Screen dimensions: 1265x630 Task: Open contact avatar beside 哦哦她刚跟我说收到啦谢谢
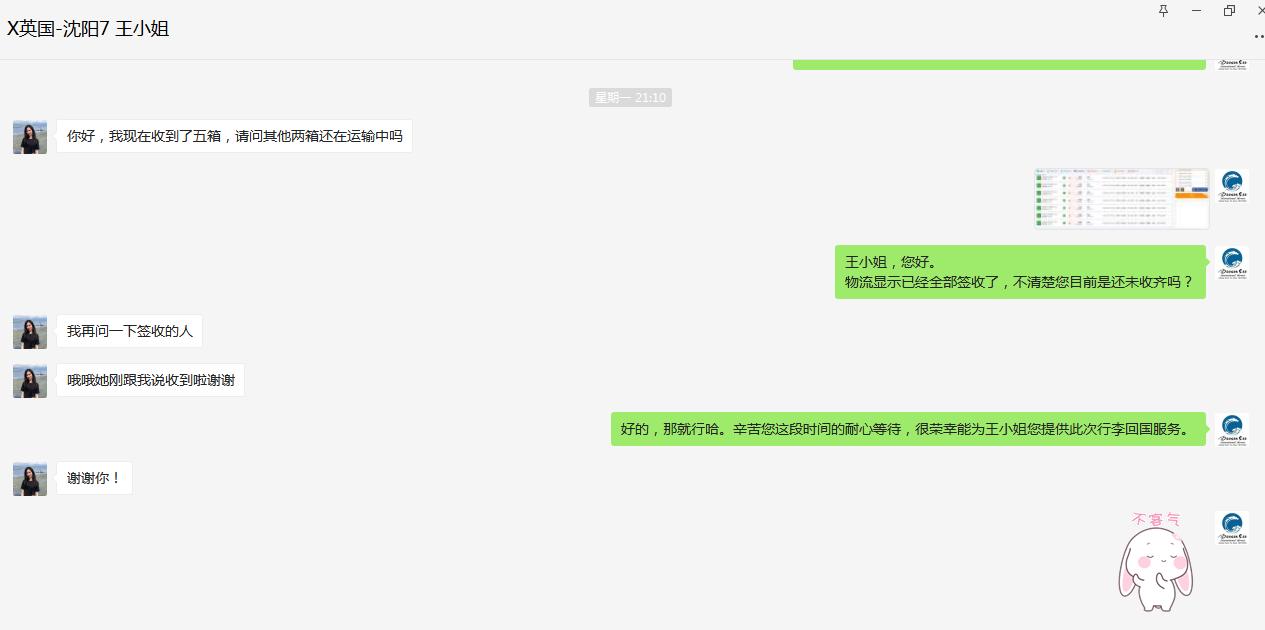30,381
